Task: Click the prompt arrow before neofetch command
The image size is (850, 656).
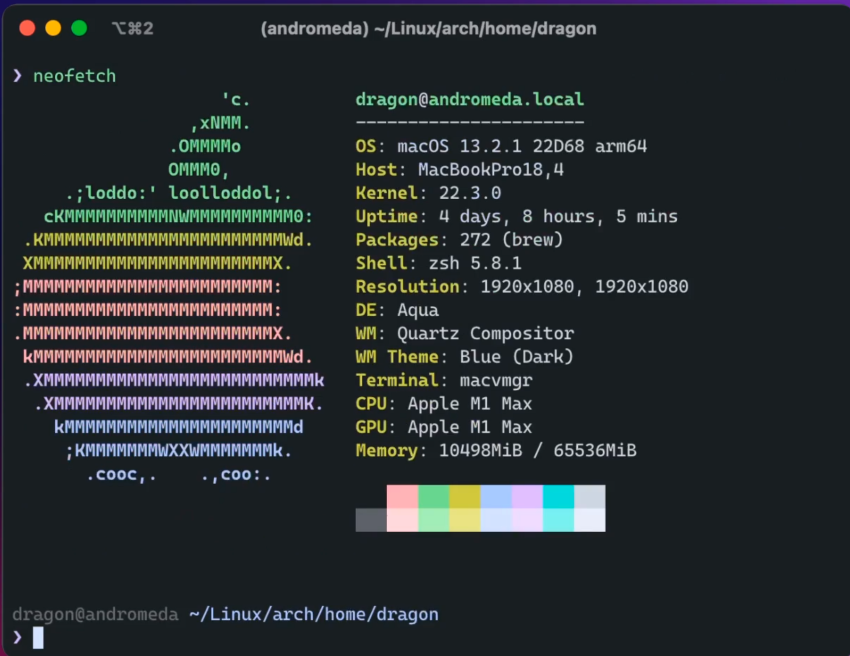Action: [18, 76]
